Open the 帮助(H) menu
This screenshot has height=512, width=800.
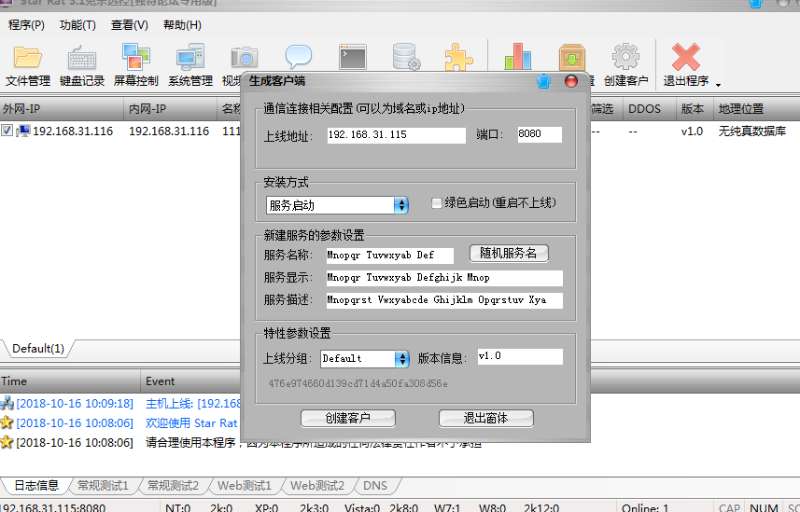click(182, 25)
